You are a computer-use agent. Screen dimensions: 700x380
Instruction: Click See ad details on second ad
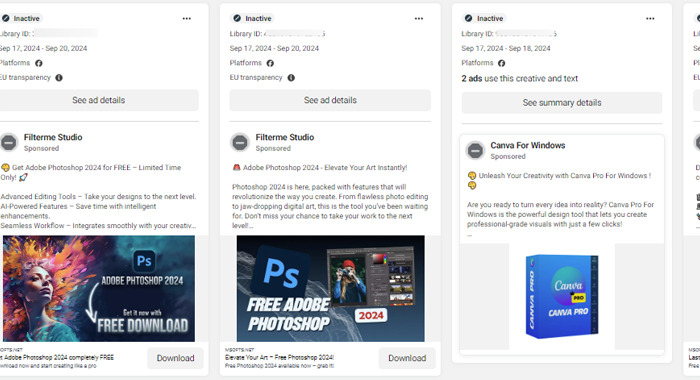pos(330,100)
